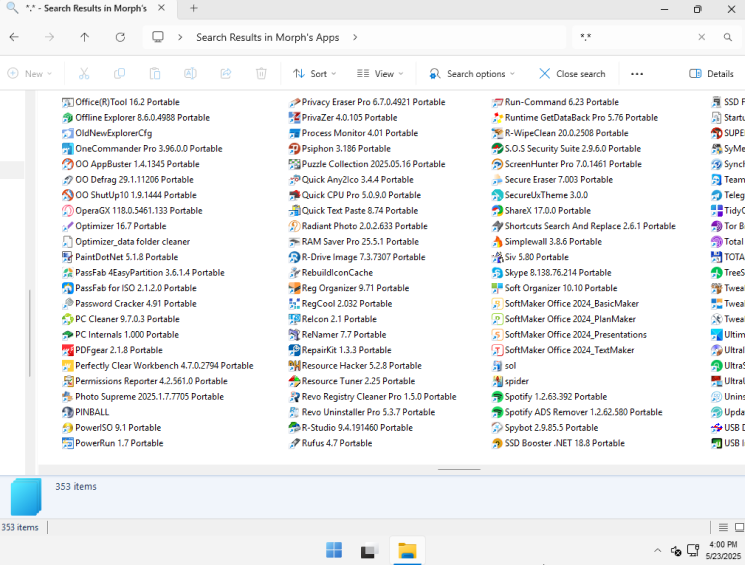Click the search magnifier icon in search box

click(727, 37)
